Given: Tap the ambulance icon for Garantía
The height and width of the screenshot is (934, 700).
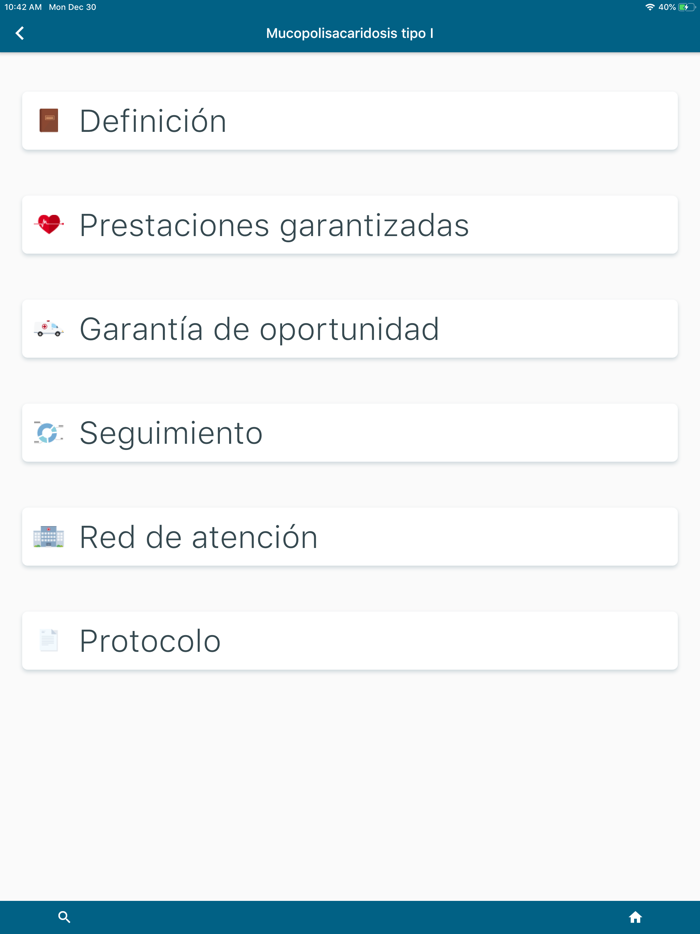Looking at the screenshot, I should (x=48, y=329).
